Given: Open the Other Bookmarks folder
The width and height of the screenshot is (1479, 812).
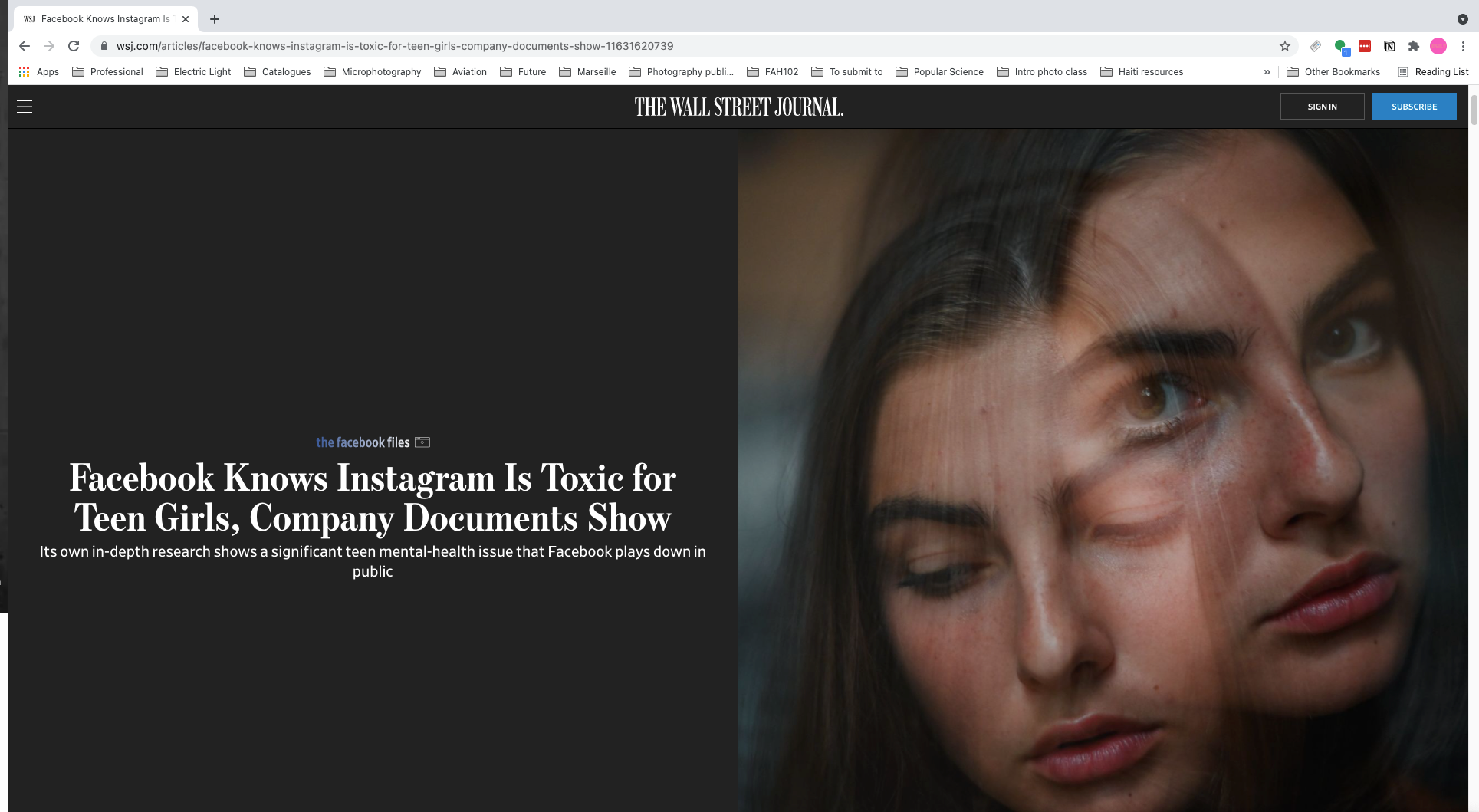Looking at the screenshot, I should tap(1333, 71).
